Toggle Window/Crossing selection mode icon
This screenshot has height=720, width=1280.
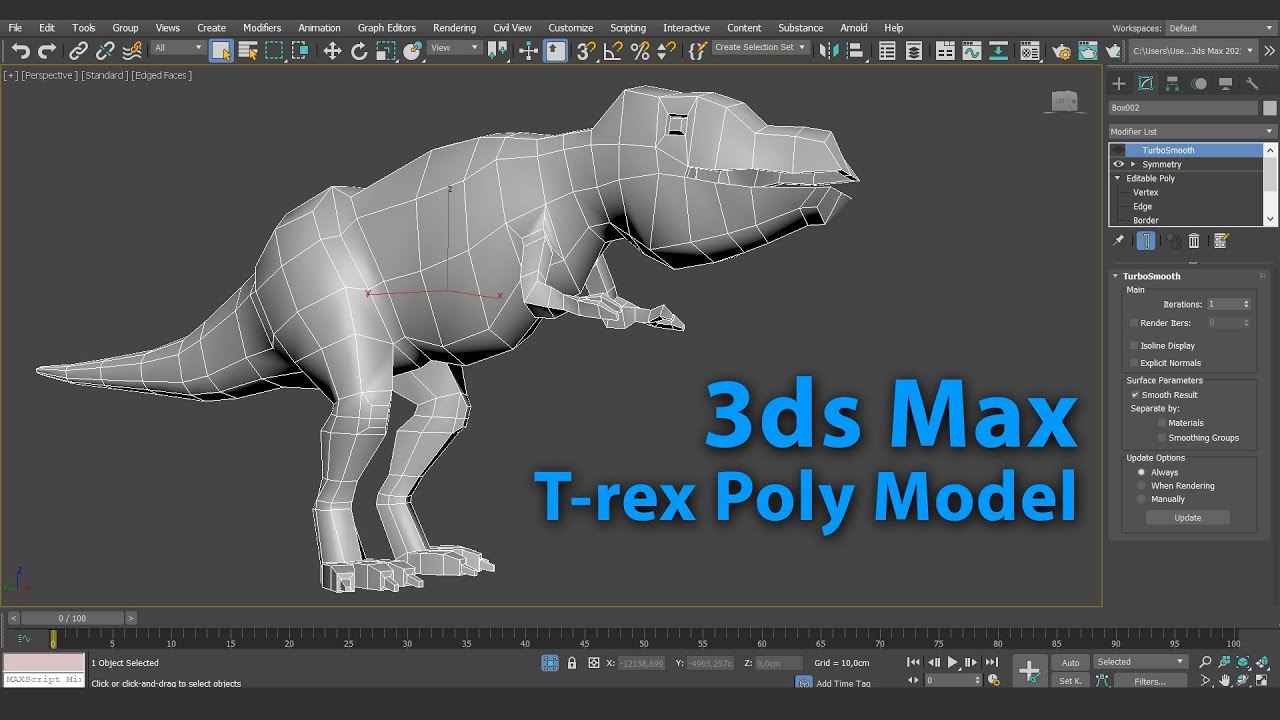tap(300, 51)
